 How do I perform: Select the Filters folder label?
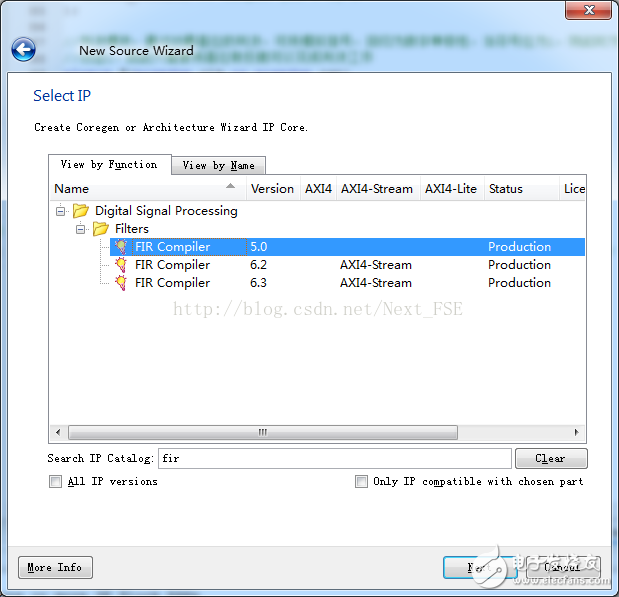coord(132,229)
